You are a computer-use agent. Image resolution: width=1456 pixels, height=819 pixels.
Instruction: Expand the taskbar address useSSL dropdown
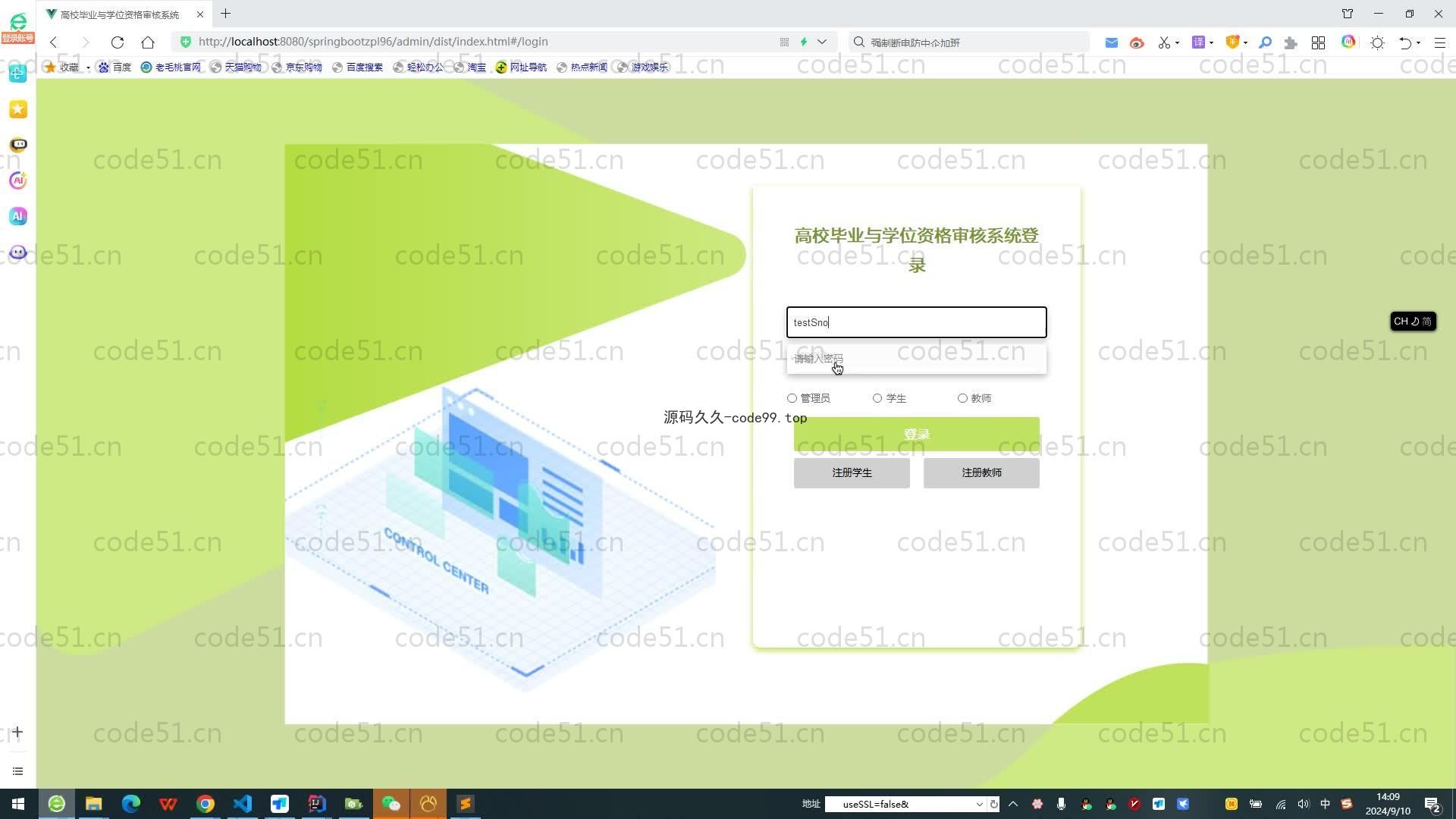pyautogui.click(x=979, y=804)
